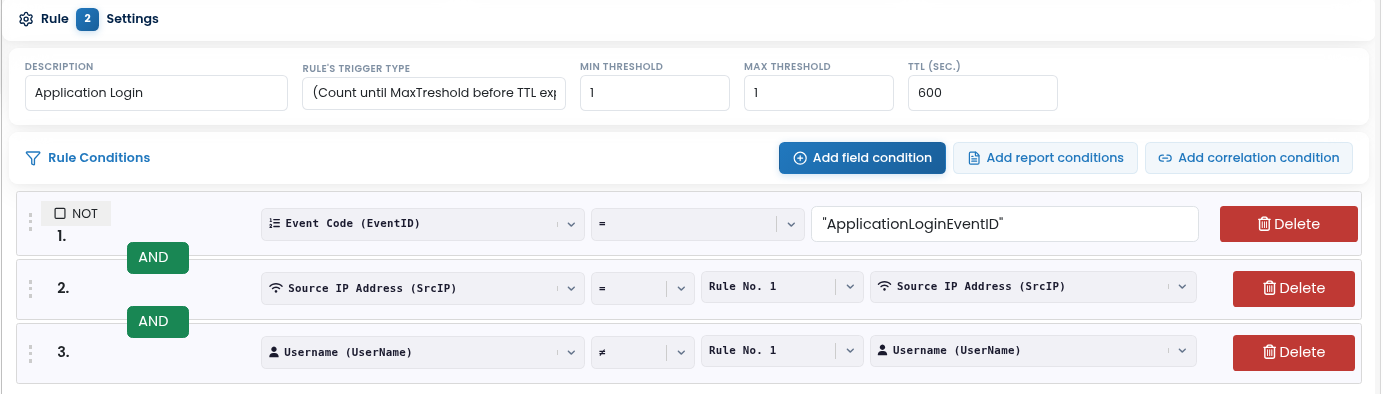
Task: Click Add field condition button
Action: coord(862,158)
